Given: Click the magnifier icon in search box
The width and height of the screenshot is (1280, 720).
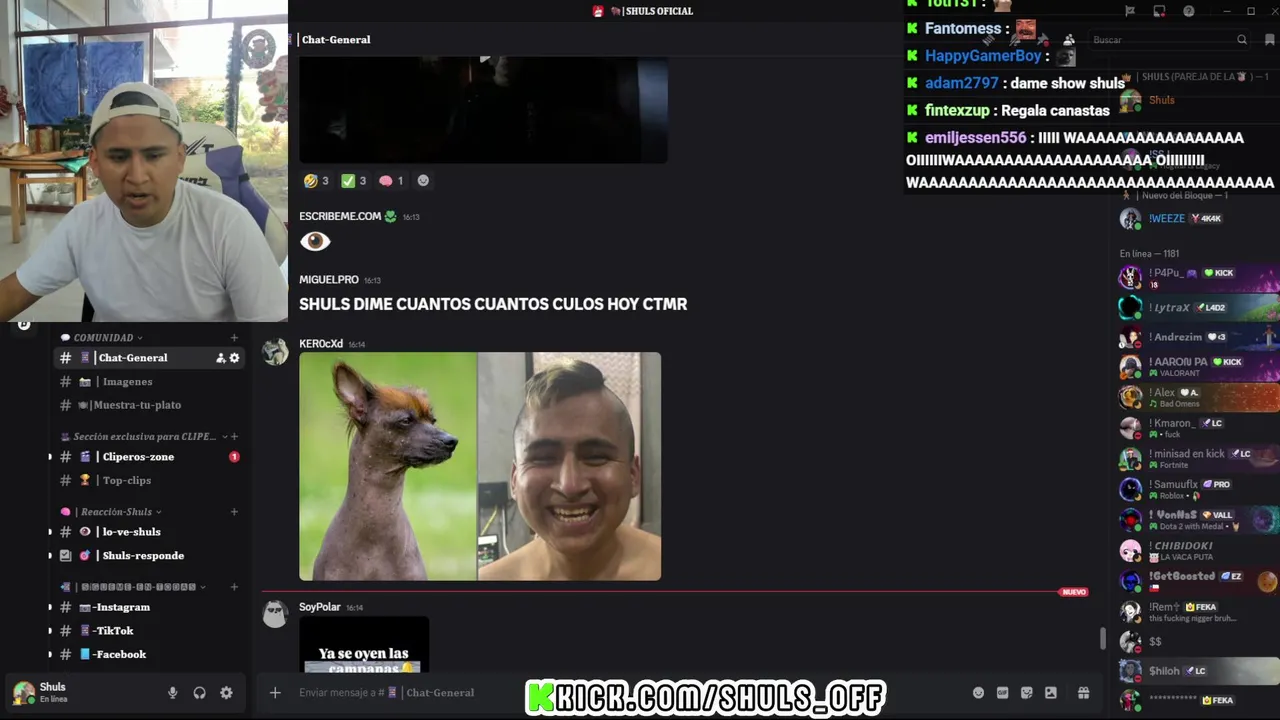Looking at the screenshot, I should 1242,40.
